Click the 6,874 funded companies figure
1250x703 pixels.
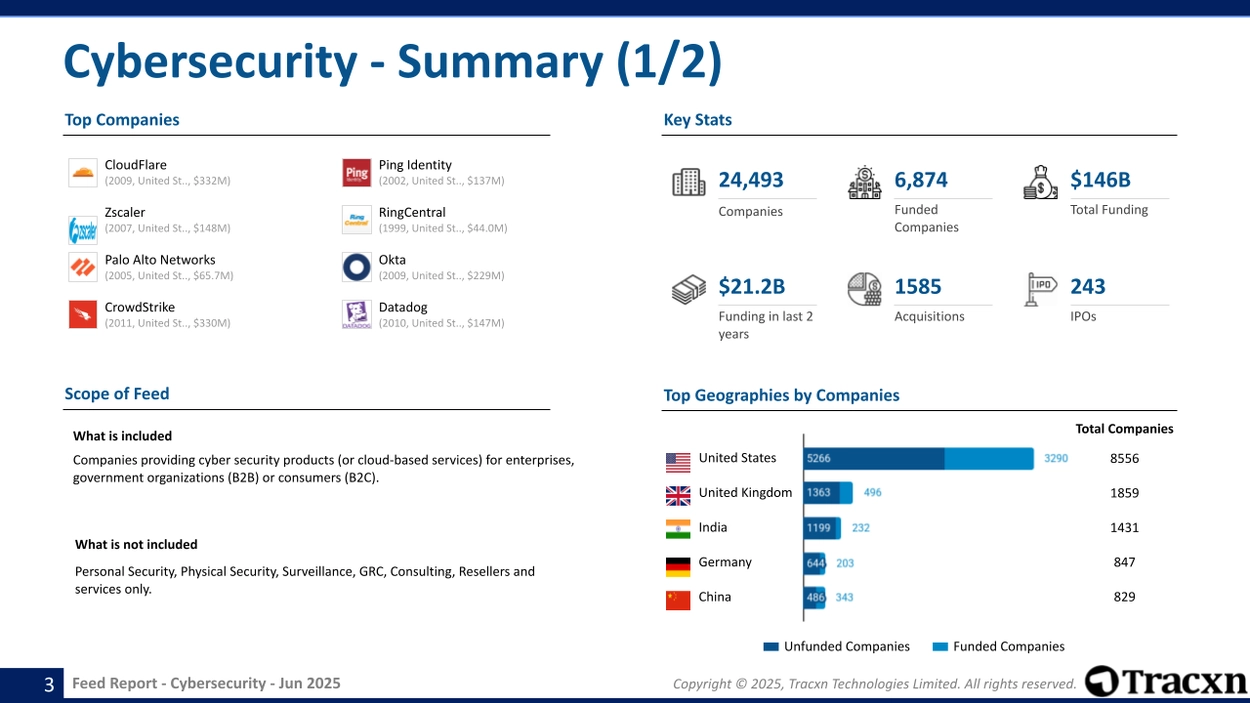pyautogui.click(x=921, y=180)
